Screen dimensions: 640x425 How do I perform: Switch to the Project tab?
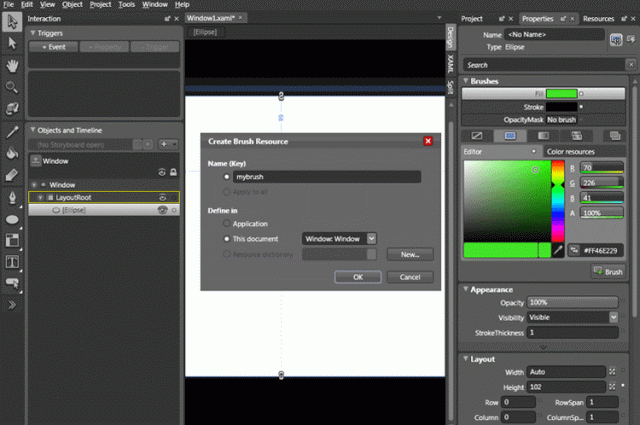coord(472,19)
